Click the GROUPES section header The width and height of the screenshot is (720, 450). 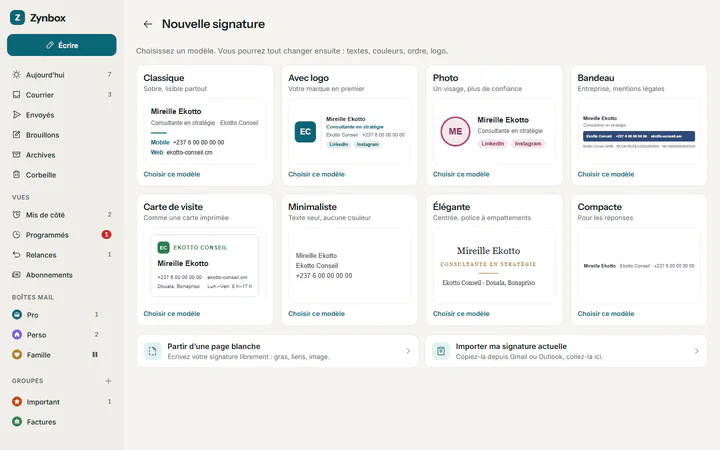click(28, 381)
